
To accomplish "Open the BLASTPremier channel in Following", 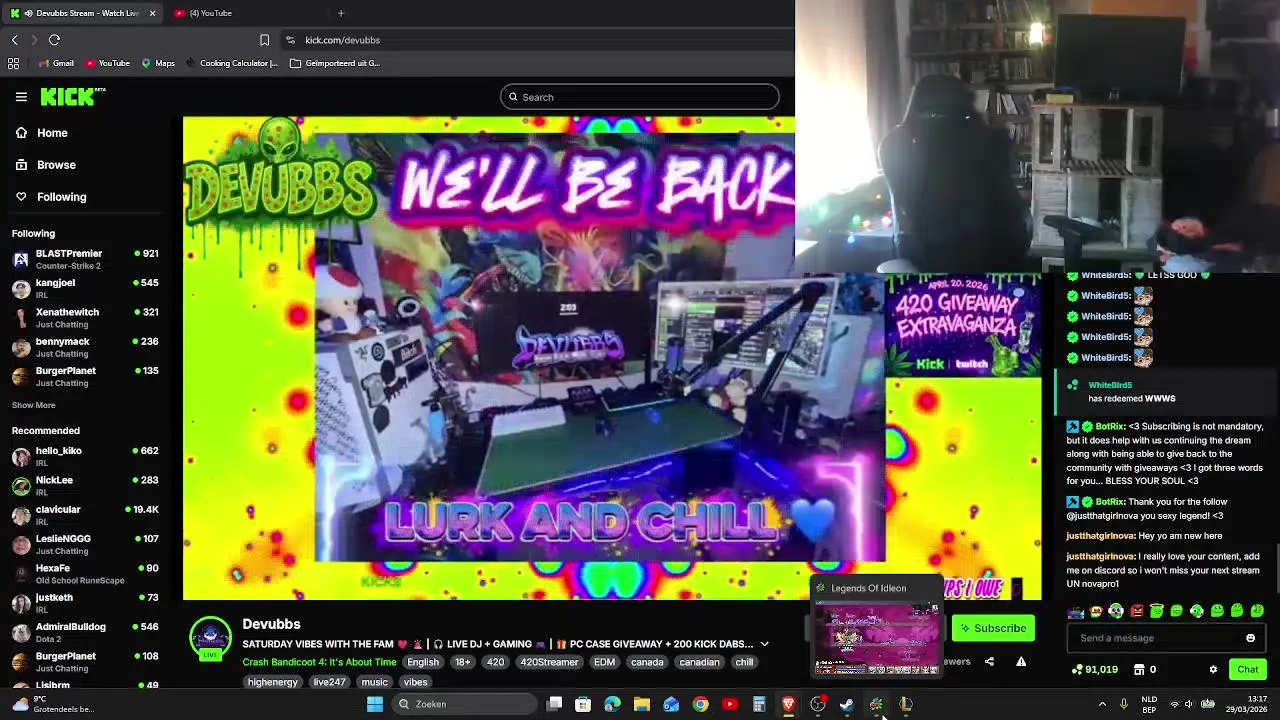I will pos(85,259).
